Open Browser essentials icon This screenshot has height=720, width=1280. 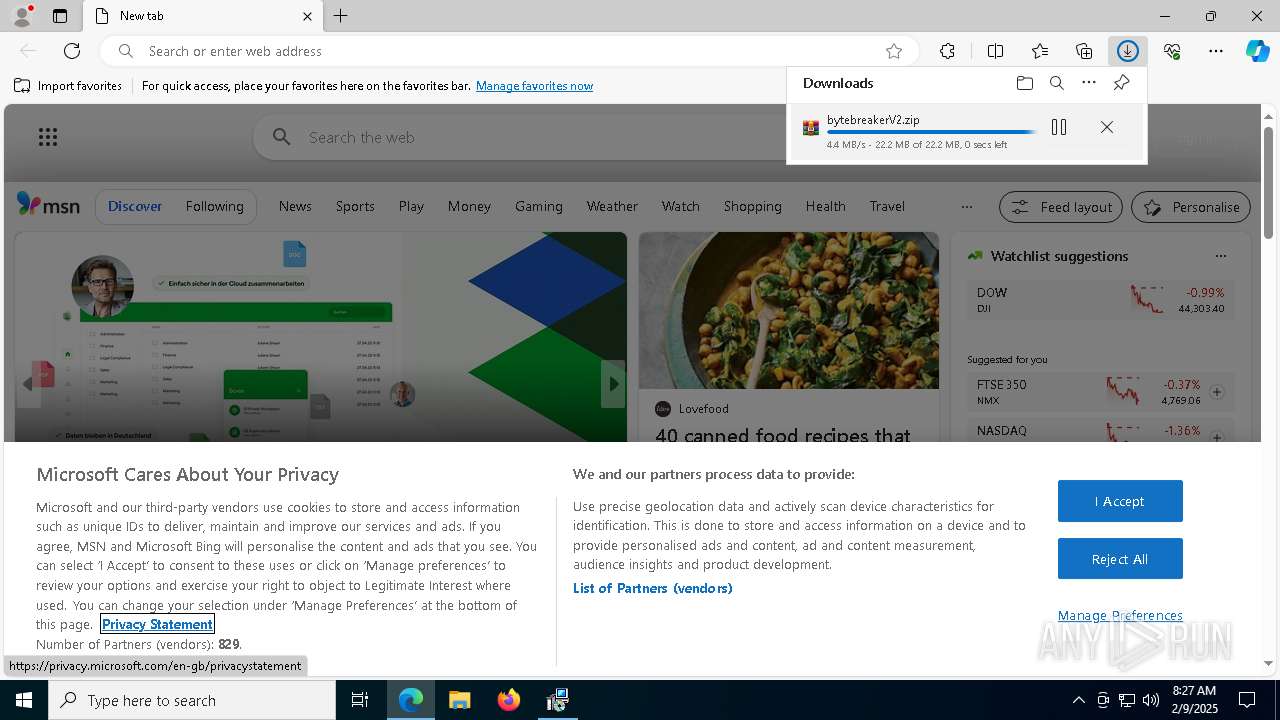pos(1172,51)
